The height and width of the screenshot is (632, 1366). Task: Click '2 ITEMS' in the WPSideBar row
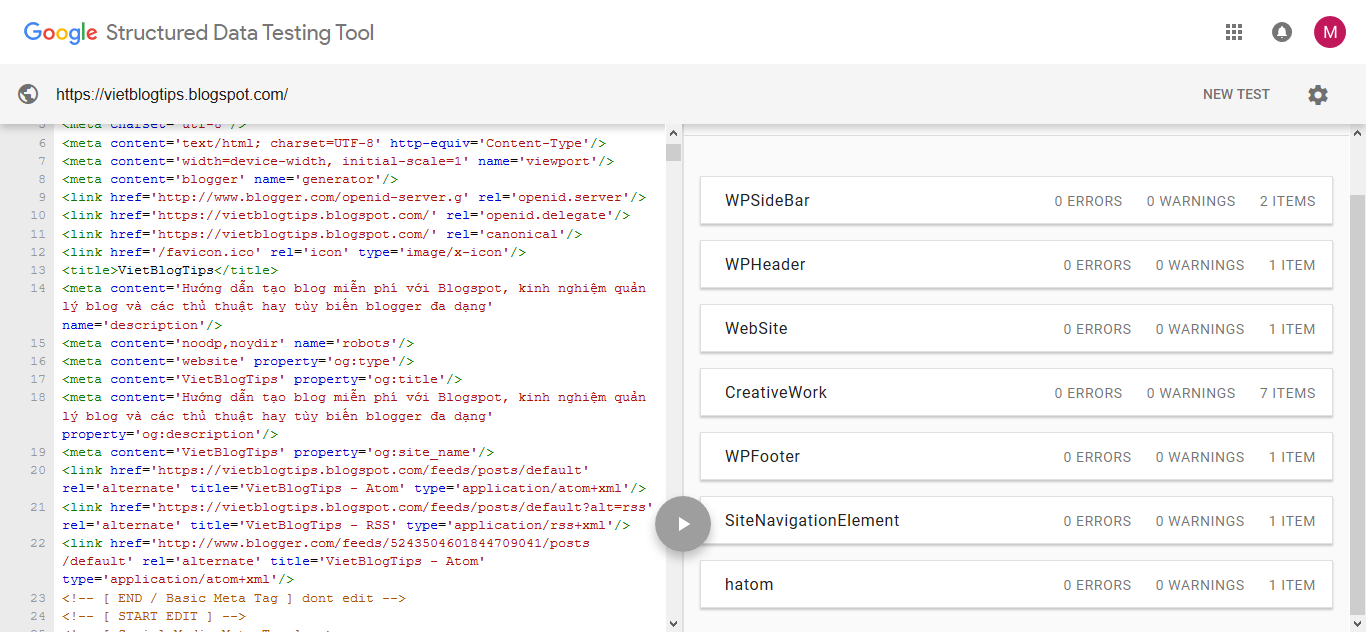click(1287, 201)
